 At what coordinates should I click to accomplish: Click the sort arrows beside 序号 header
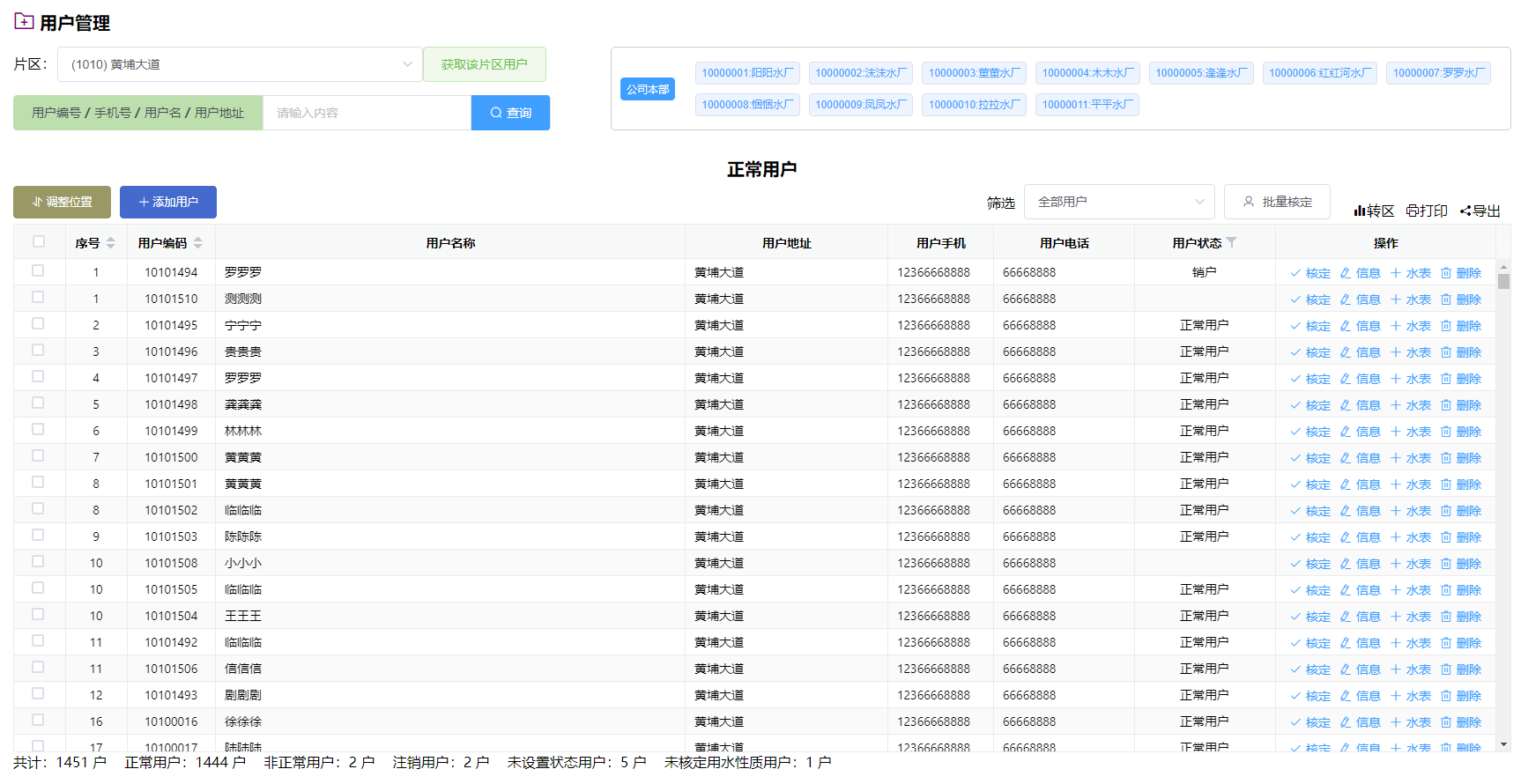(x=110, y=243)
